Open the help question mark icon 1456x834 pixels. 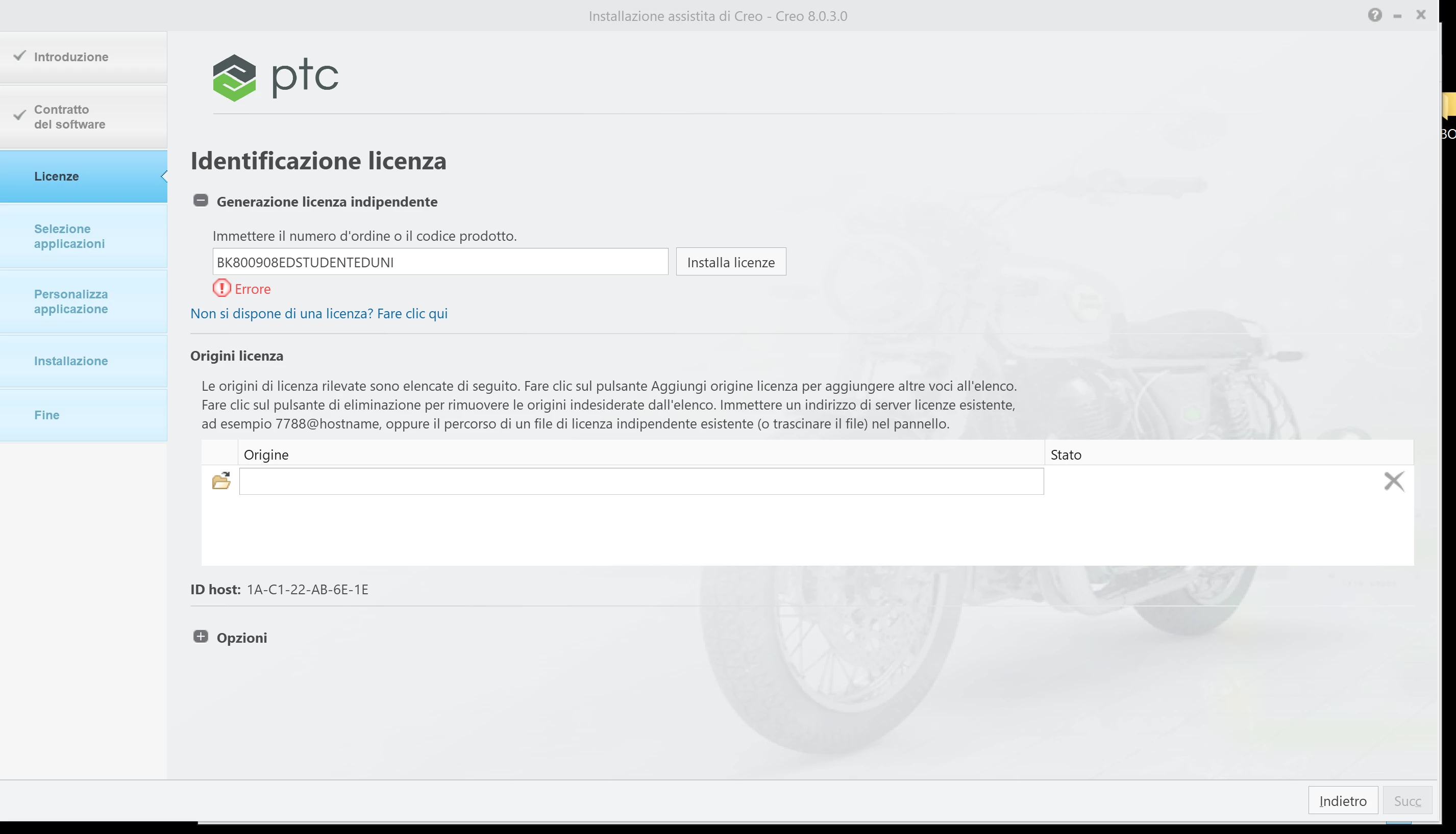click(x=1375, y=15)
